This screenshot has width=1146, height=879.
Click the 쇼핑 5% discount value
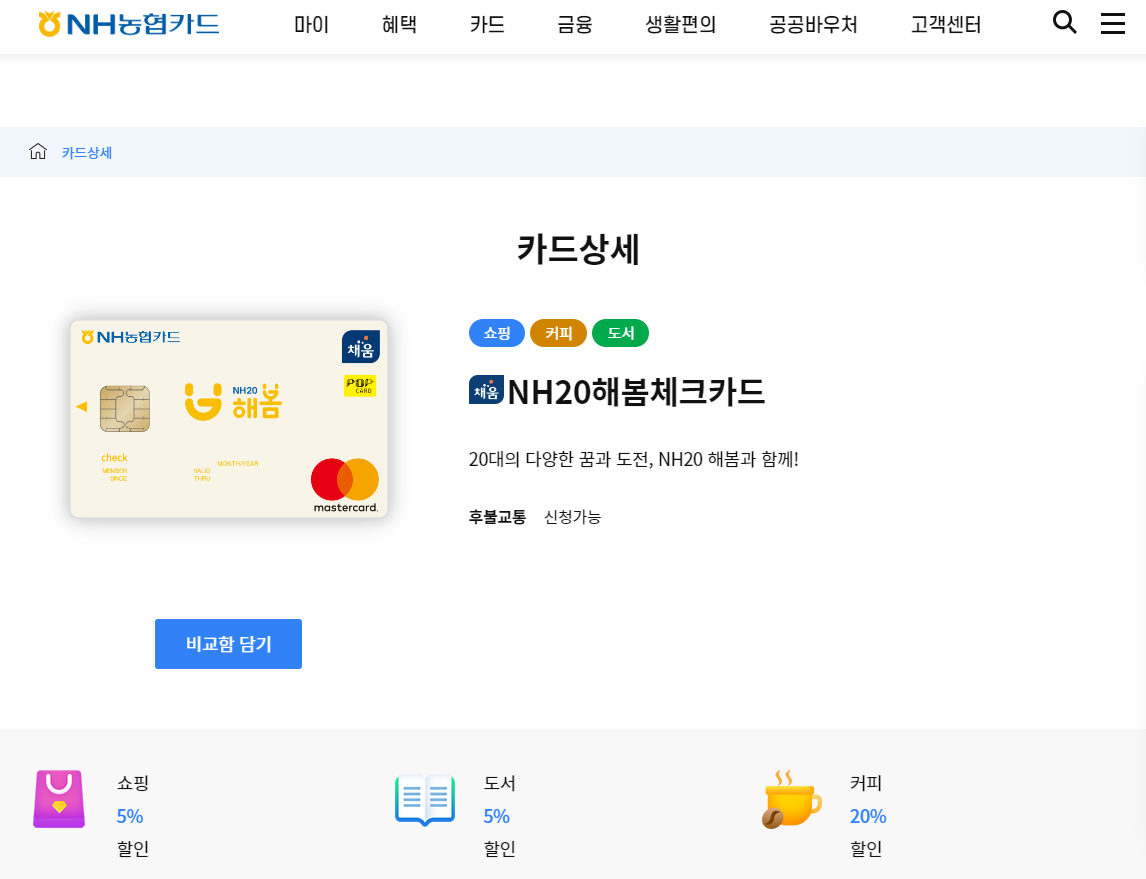[x=130, y=816]
